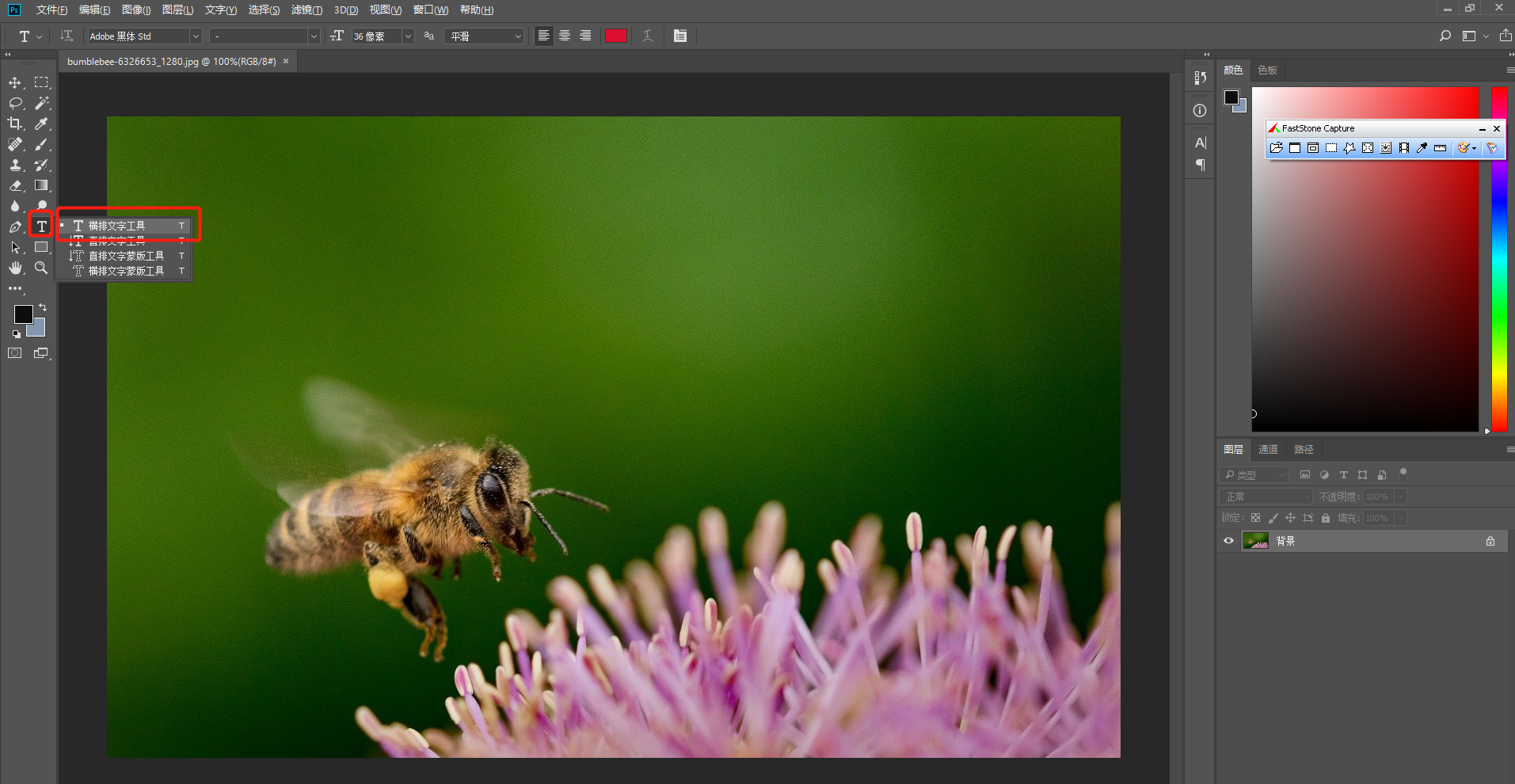Image resolution: width=1515 pixels, height=784 pixels.
Task: Toggle layer filtering on/off switch
Action: click(1403, 474)
